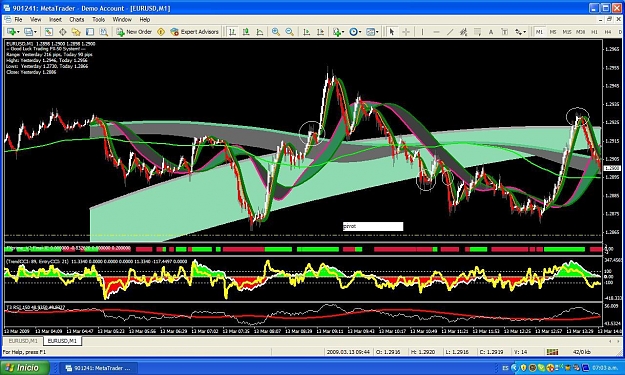The width and height of the screenshot is (625, 375).
Task: Click the MetaTrader taskbar button
Action: pyautogui.click(x=98, y=368)
